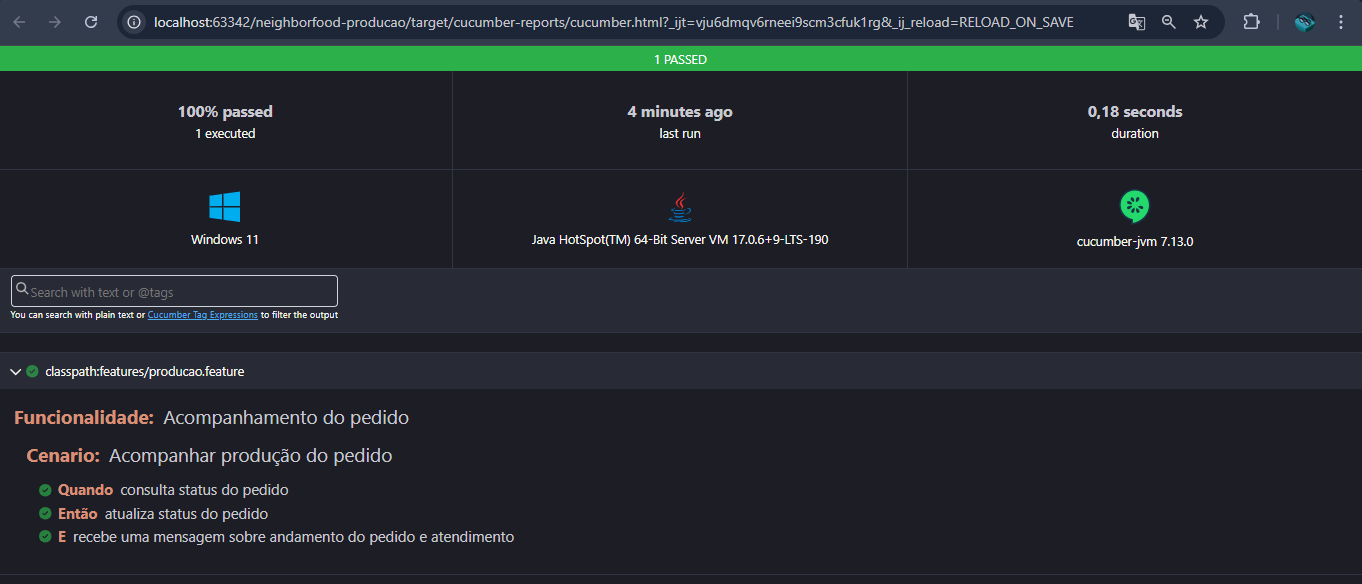Open the translate page icon

tap(1137, 22)
